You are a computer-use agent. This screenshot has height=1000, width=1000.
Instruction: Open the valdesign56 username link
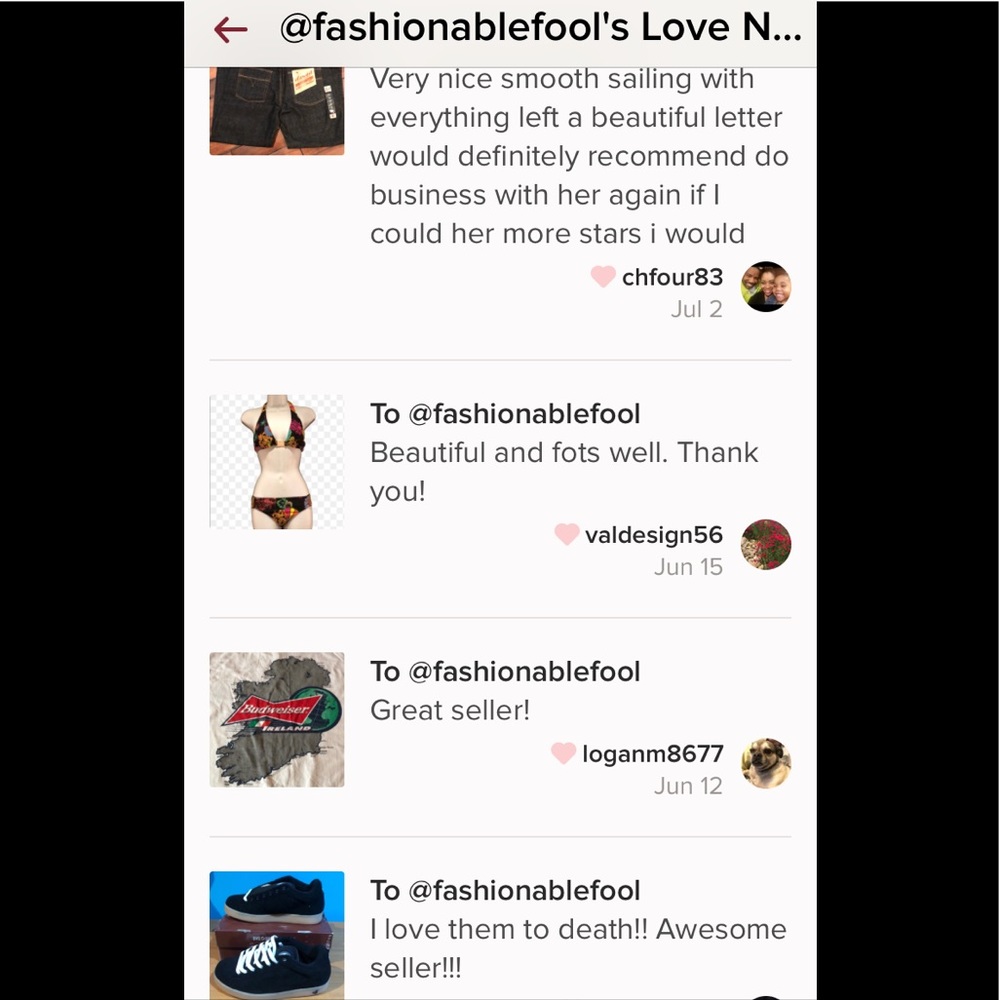[654, 535]
